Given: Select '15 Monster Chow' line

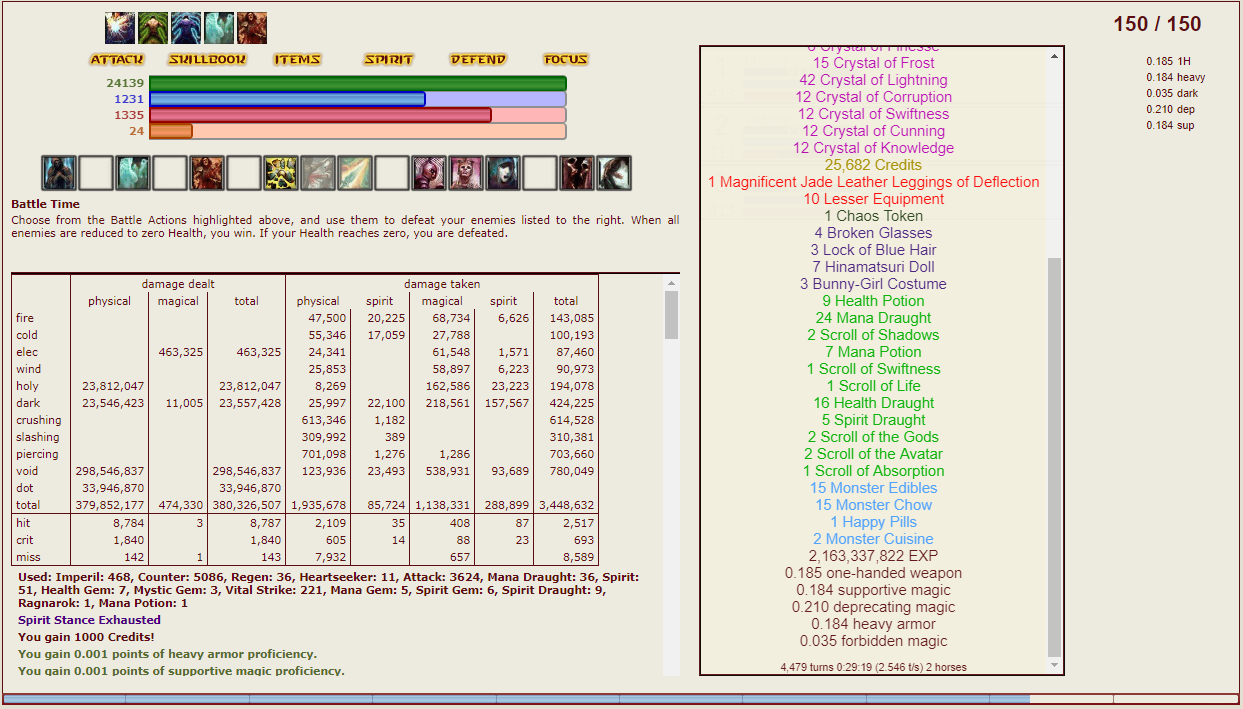Looking at the screenshot, I should (x=873, y=505).
